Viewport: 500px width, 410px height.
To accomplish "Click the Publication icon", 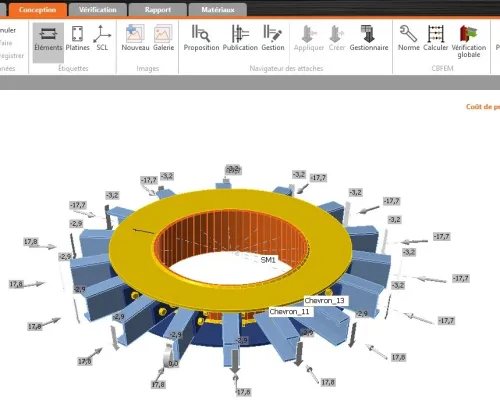I will (240, 38).
